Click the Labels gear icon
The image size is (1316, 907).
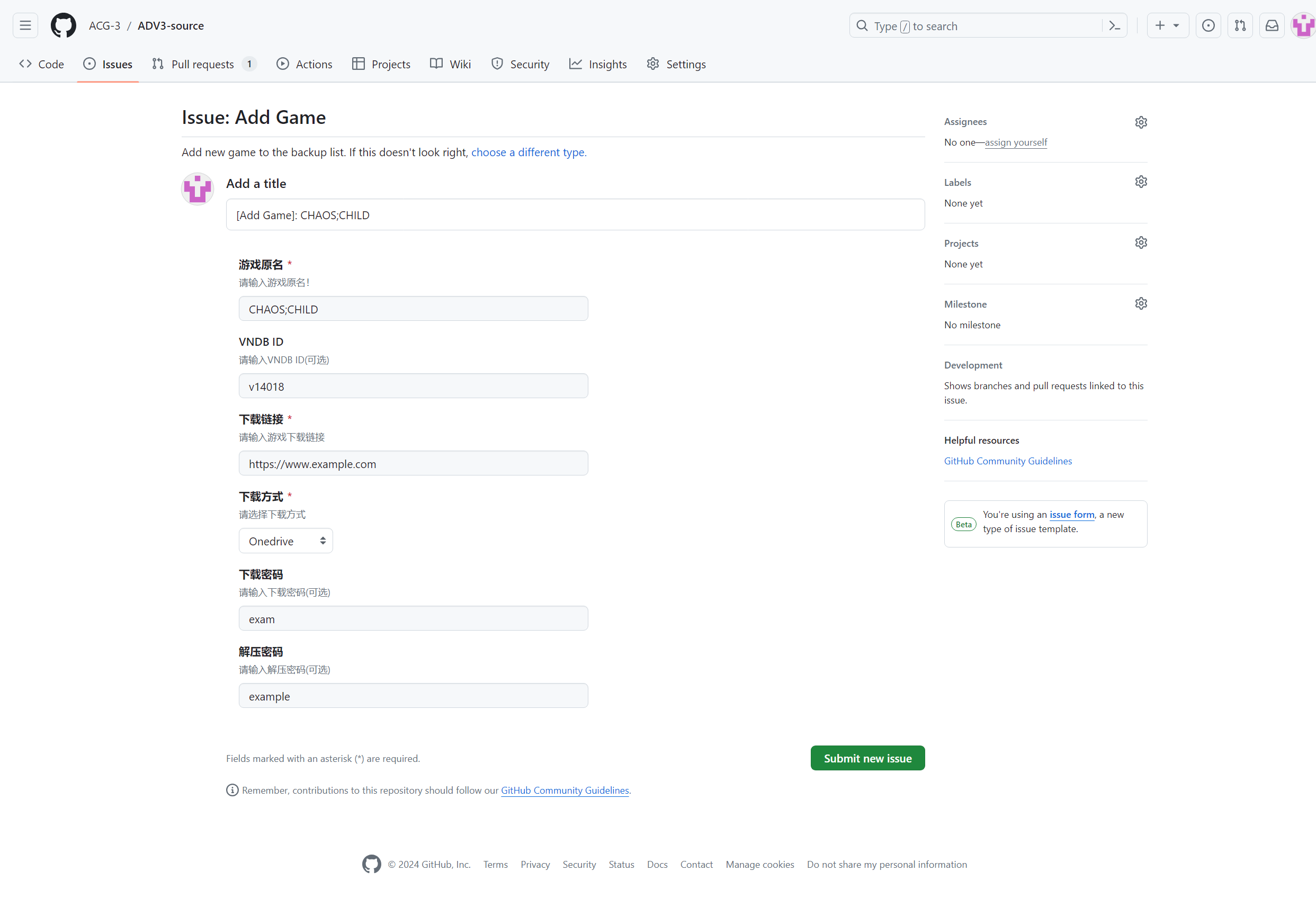1140,182
